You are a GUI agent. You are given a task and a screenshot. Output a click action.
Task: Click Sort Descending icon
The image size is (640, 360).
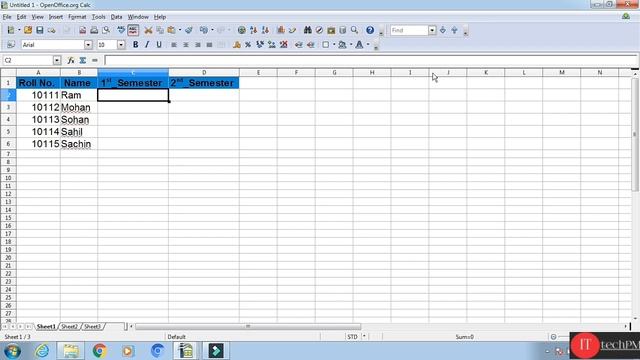click(x=265, y=30)
